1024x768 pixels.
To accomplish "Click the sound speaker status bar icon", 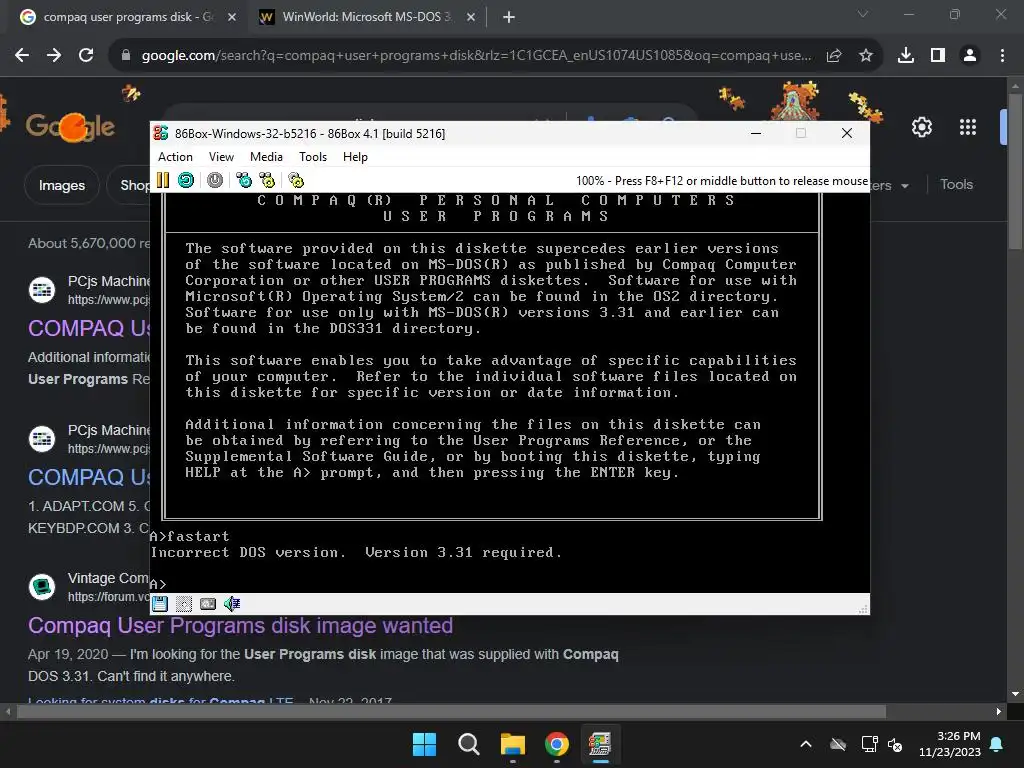I will coord(232,604).
